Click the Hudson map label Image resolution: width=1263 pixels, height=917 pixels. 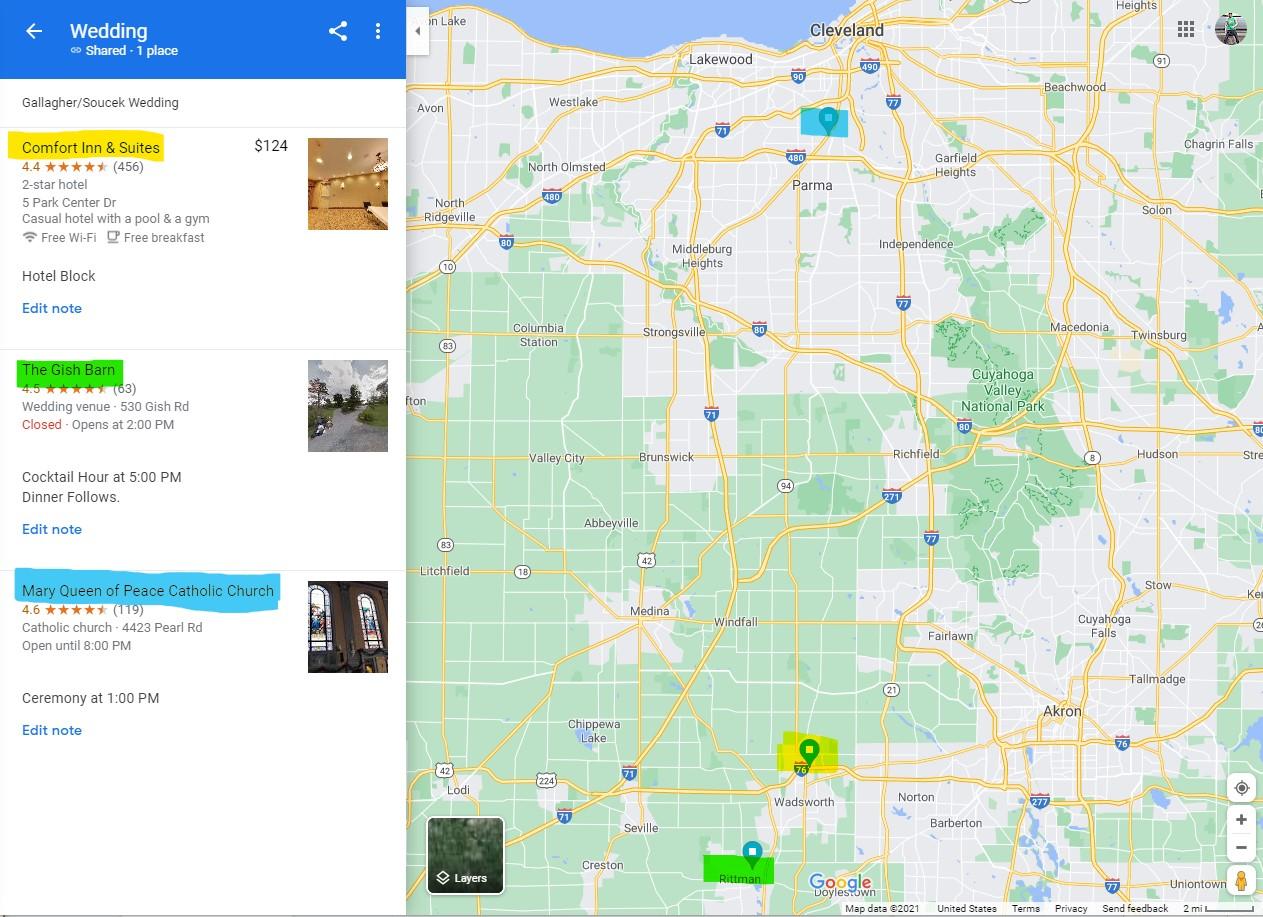point(1158,453)
